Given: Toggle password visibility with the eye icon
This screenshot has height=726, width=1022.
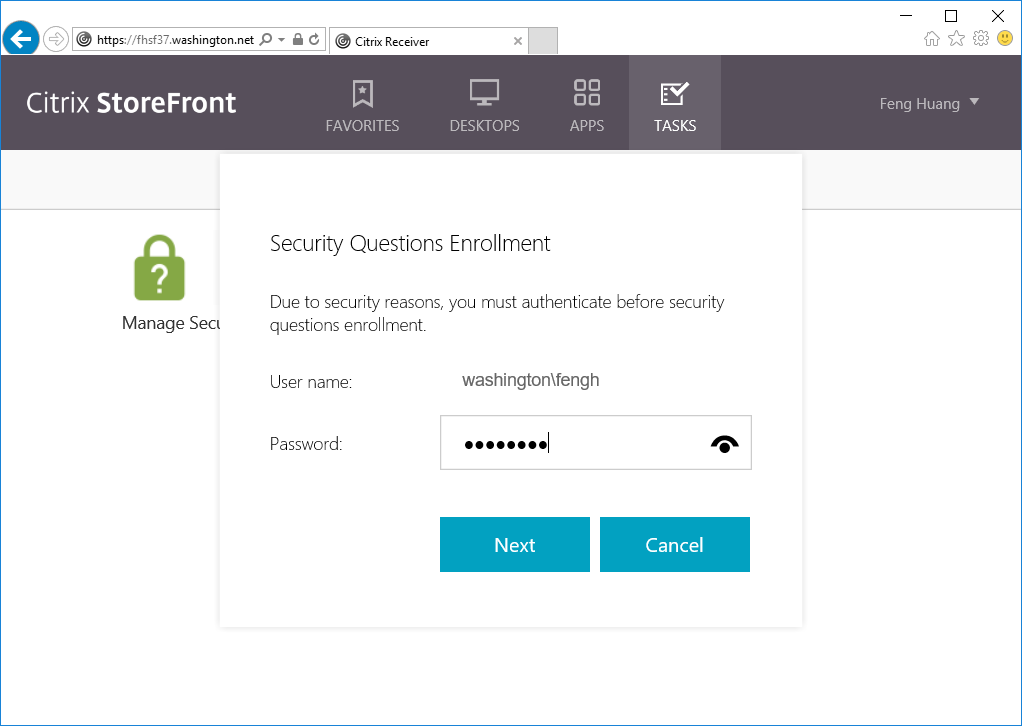Looking at the screenshot, I should click(725, 444).
